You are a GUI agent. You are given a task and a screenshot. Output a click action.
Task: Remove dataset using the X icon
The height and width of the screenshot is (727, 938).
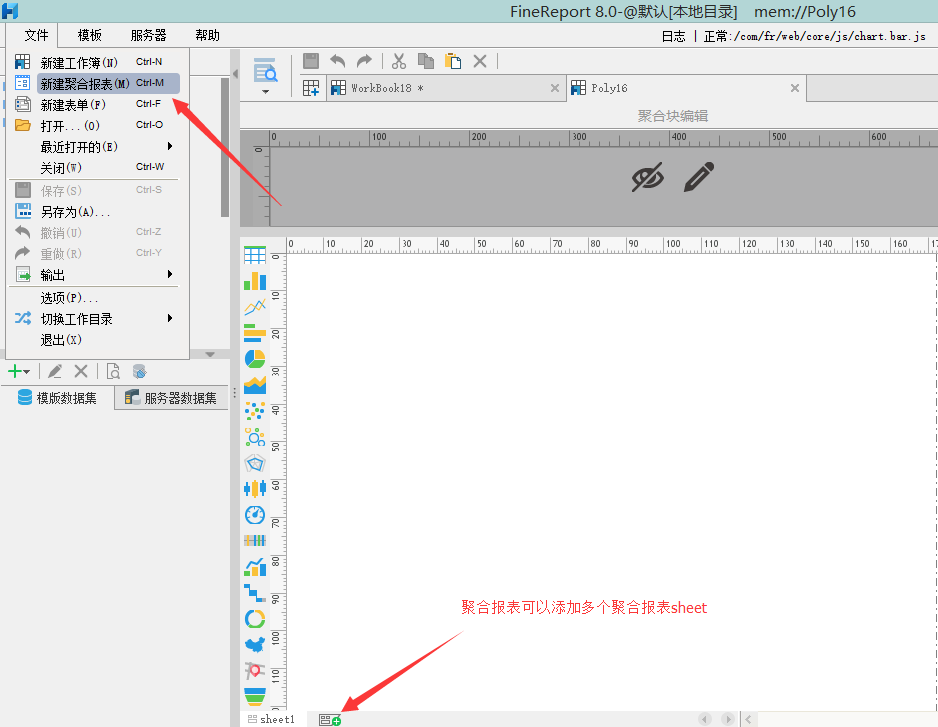click(x=81, y=372)
